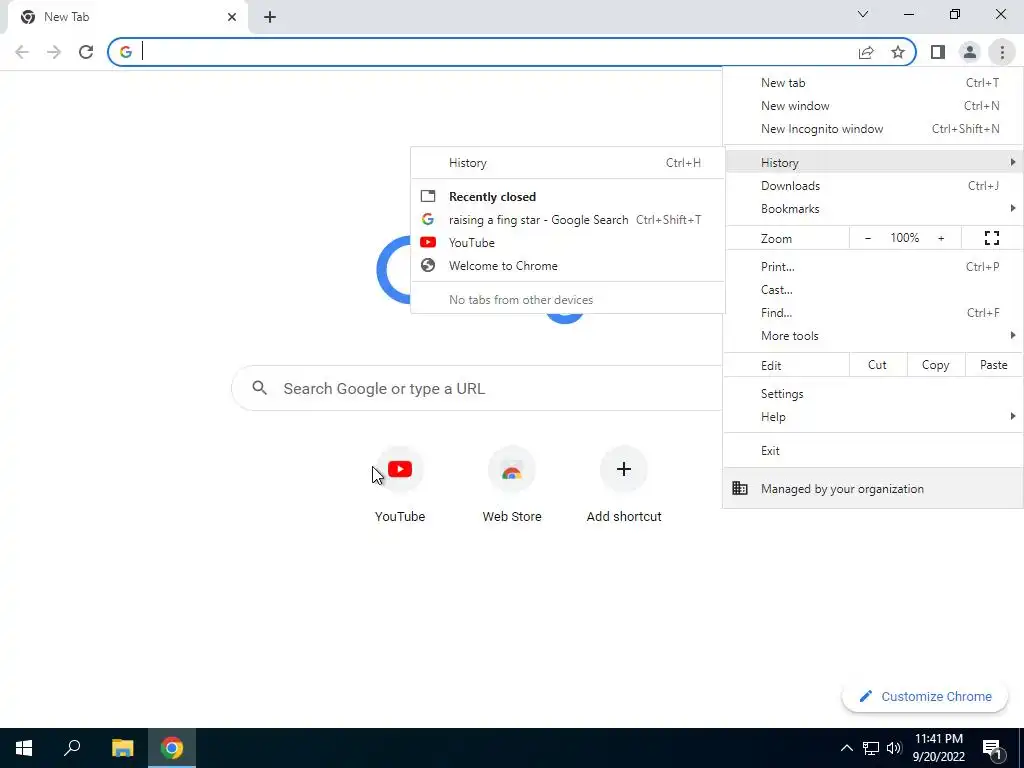Increase zoom with plus button
This screenshot has width=1024, height=768.
point(941,238)
